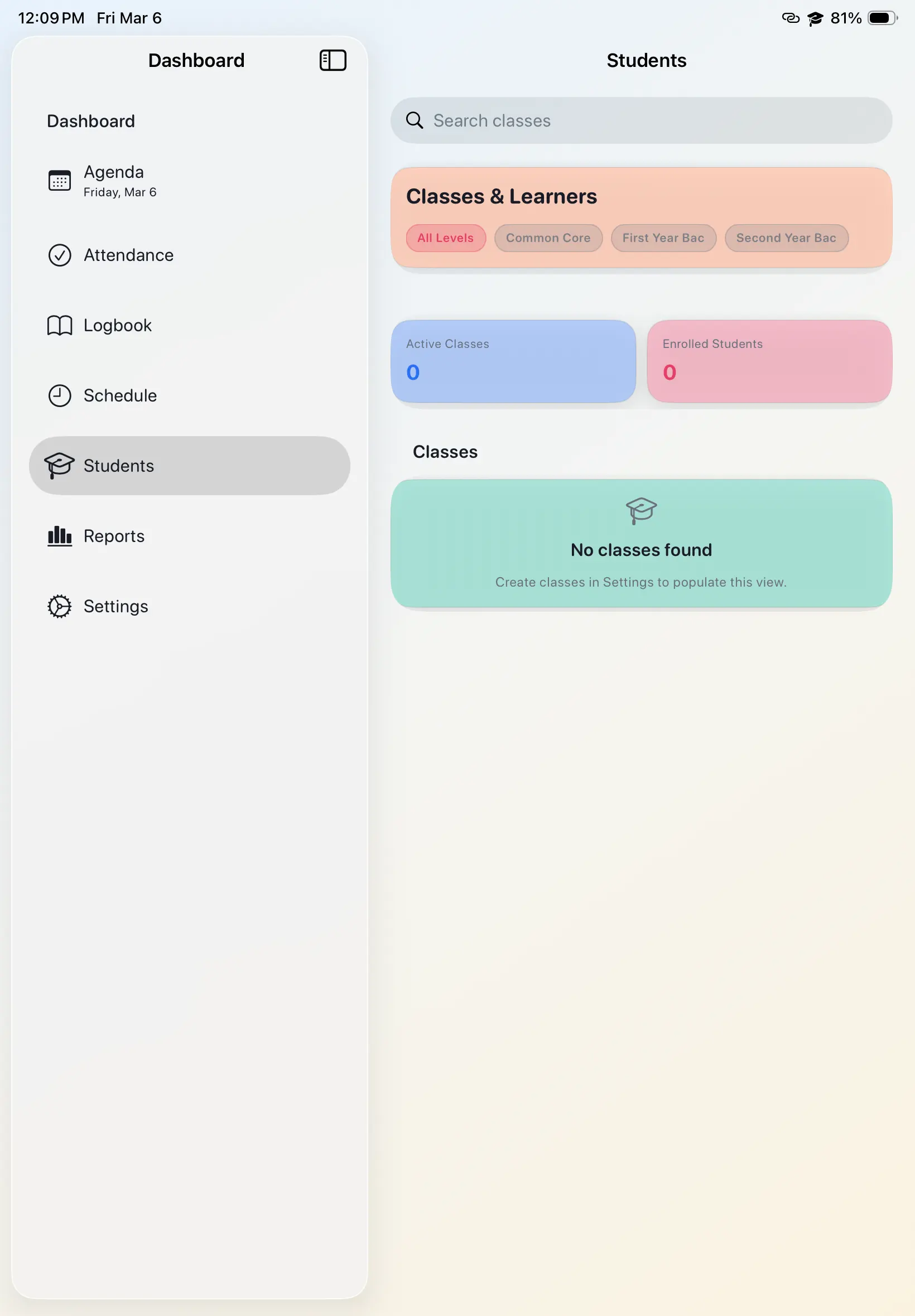This screenshot has width=915, height=1316.
Task: Select the All Levels filter chip
Action: tap(445, 238)
